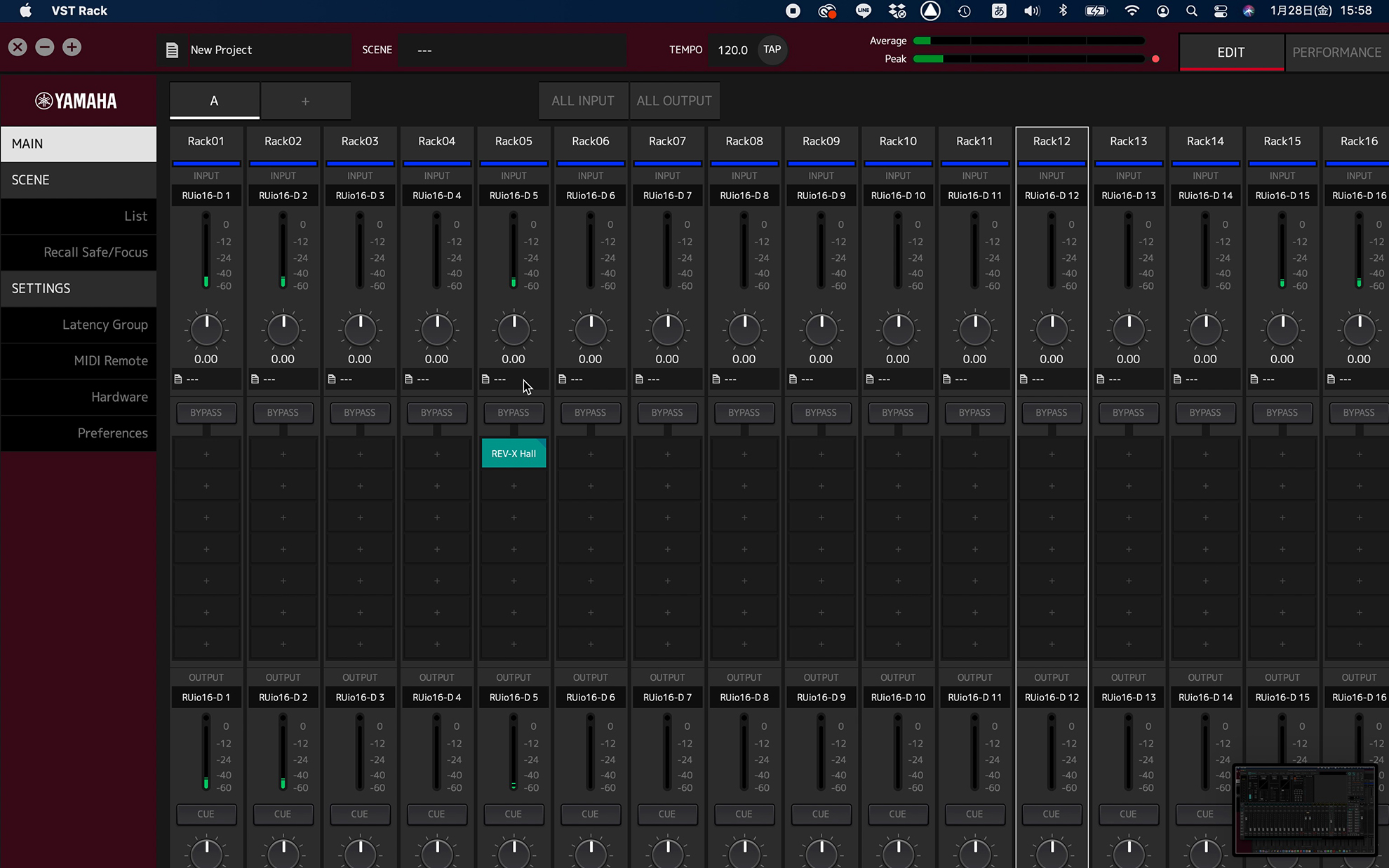1389x868 pixels.
Task: Click the volume speaker menu bar icon
Action: (1031, 11)
